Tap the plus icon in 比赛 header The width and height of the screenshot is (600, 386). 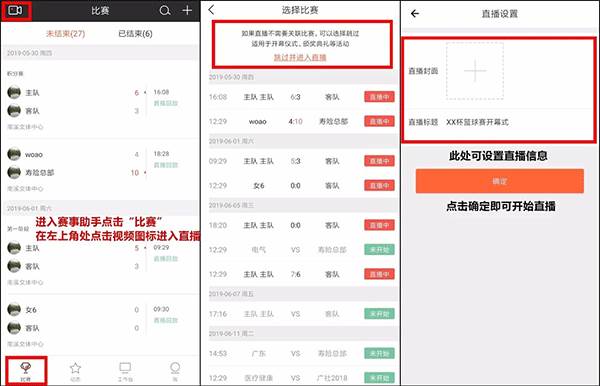(x=187, y=10)
